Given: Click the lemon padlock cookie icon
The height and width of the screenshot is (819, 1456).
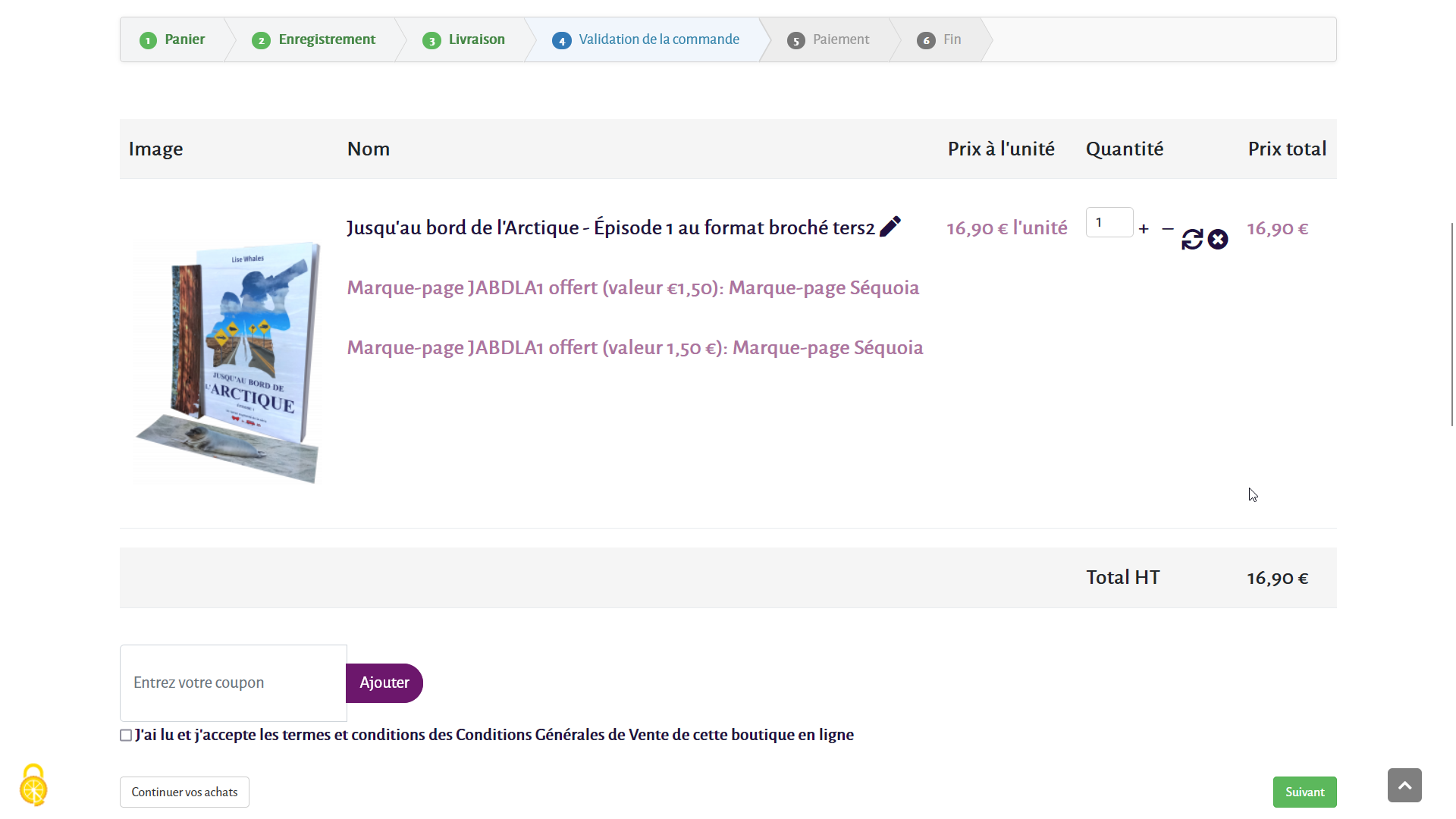Looking at the screenshot, I should [x=33, y=786].
